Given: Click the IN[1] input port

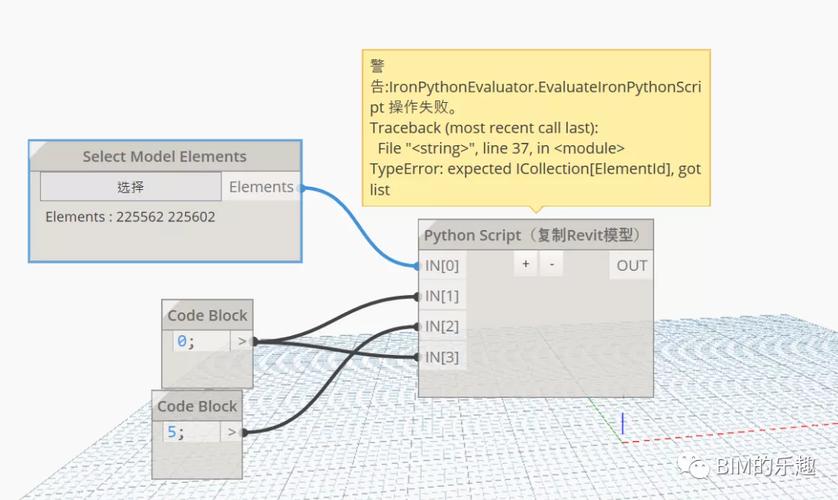Looking at the screenshot, I should [x=442, y=296].
